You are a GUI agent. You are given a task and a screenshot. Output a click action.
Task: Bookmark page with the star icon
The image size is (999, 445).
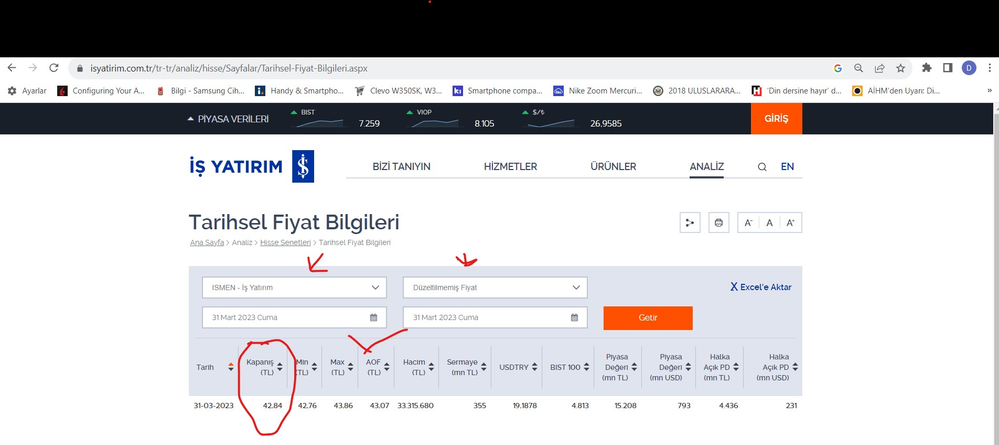[x=900, y=68]
